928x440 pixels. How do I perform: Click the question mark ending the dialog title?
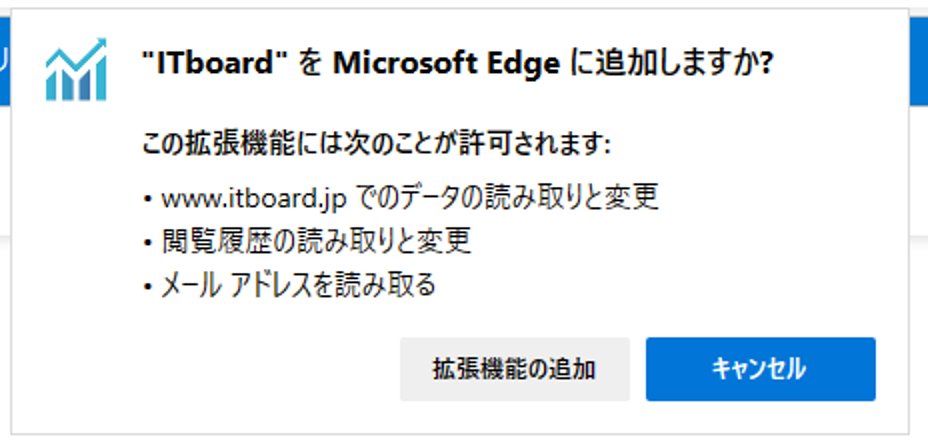click(766, 64)
